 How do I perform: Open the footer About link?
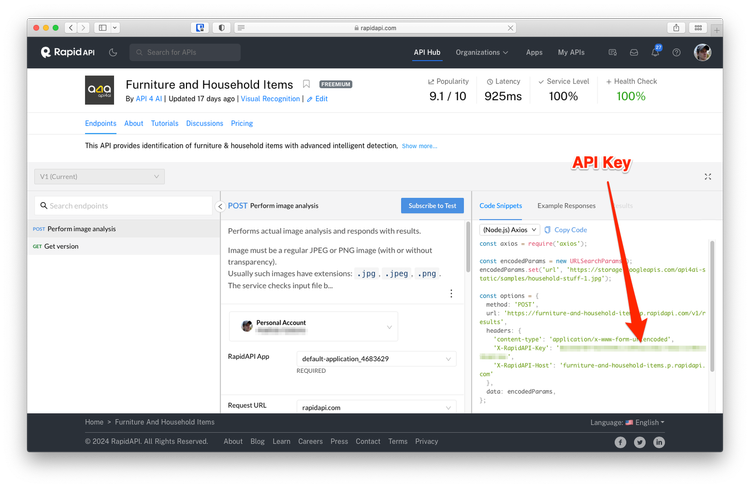click(x=233, y=441)
